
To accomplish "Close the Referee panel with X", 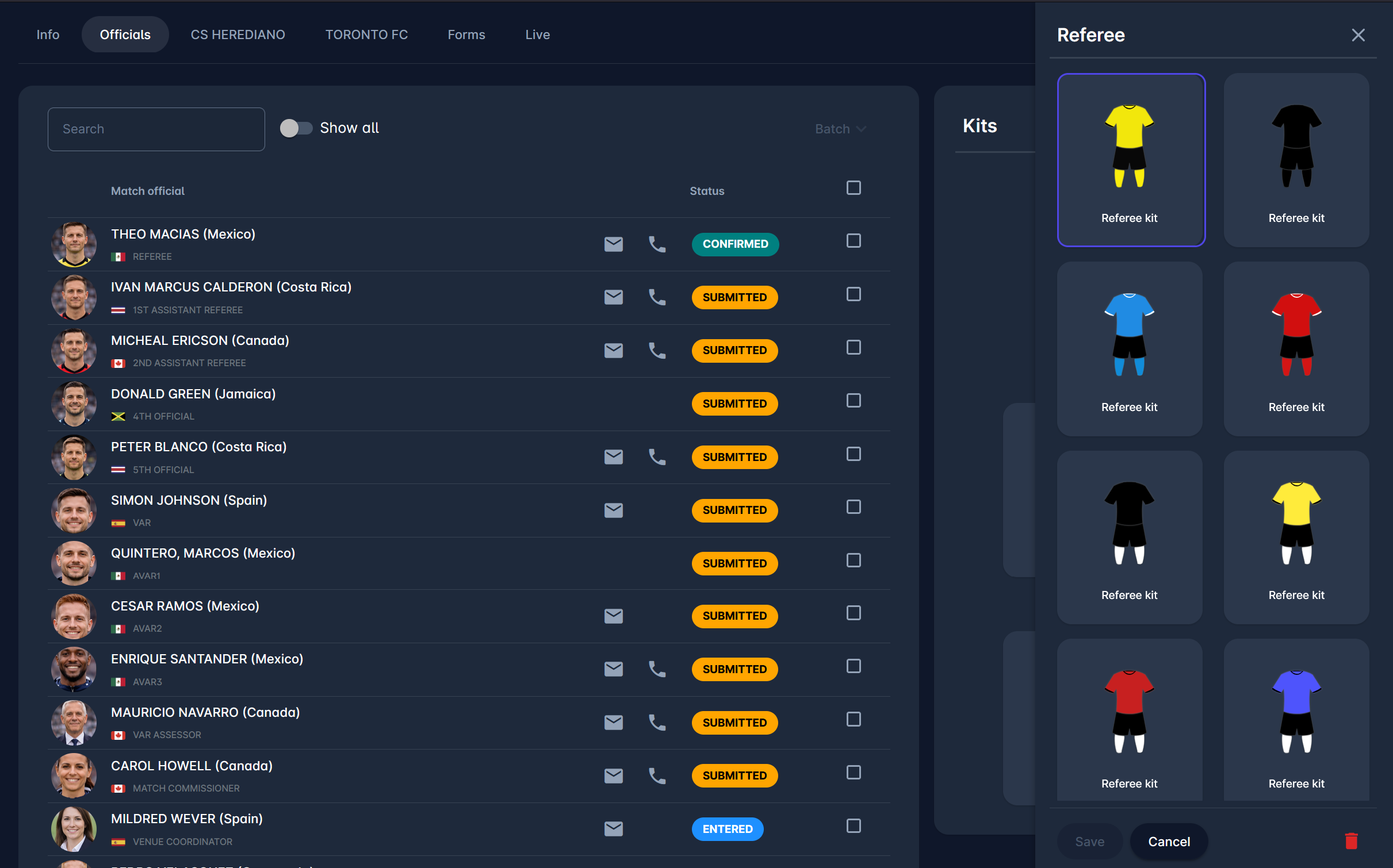I will (x=1358, y=35).
